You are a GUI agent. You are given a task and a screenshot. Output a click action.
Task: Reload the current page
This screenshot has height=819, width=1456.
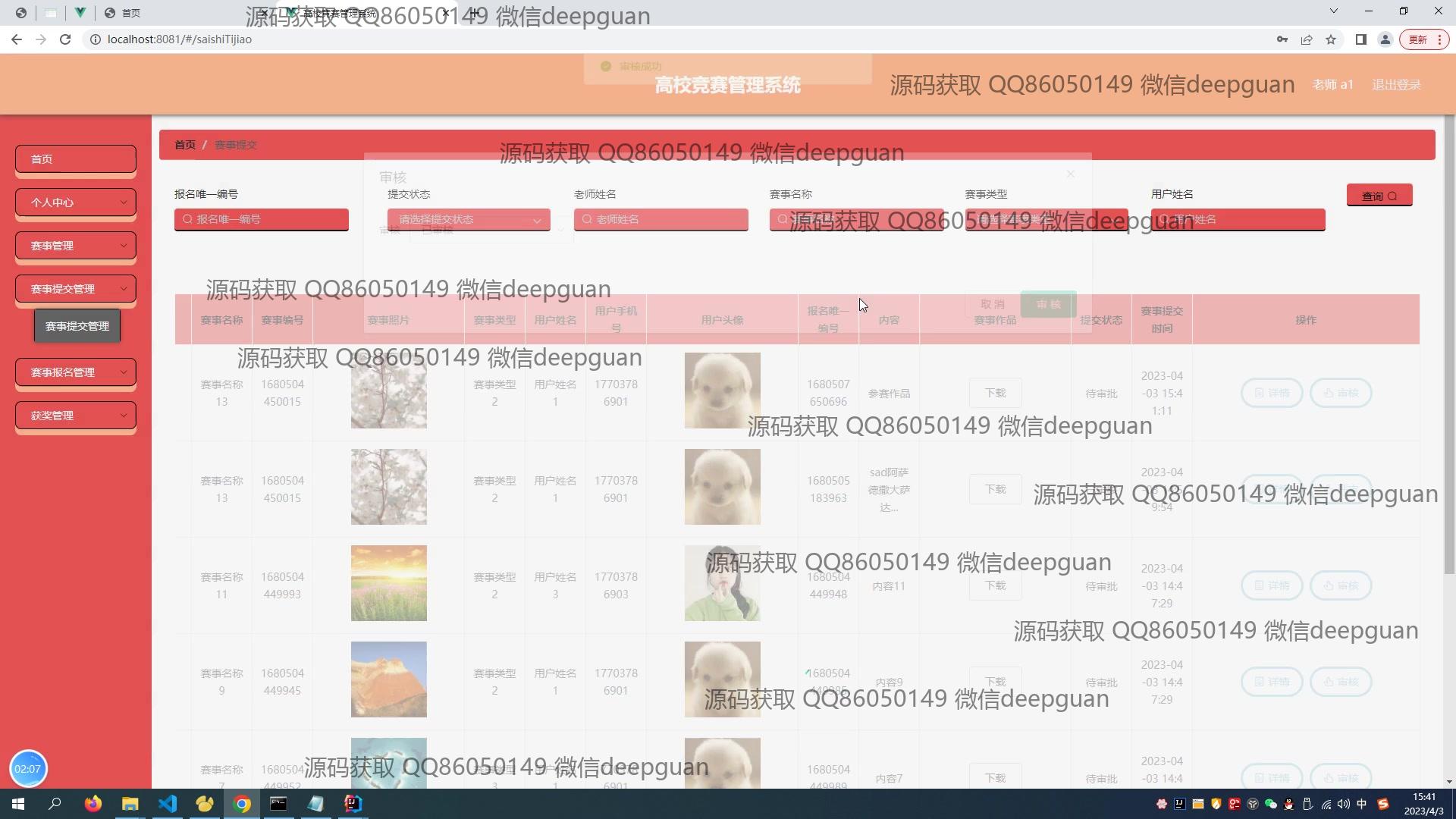(65, 39)
